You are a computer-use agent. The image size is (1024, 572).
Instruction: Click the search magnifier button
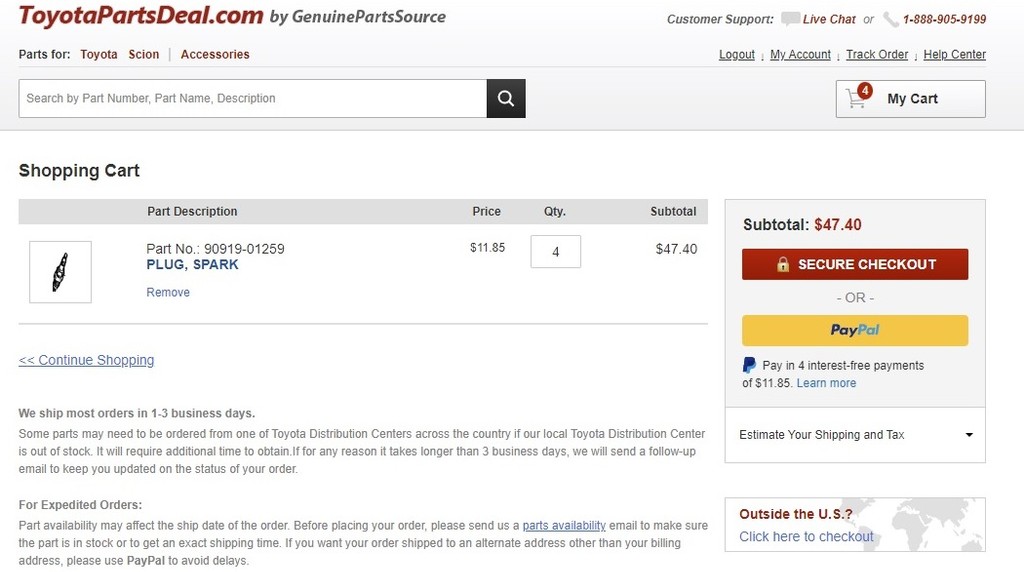point(506,98)
